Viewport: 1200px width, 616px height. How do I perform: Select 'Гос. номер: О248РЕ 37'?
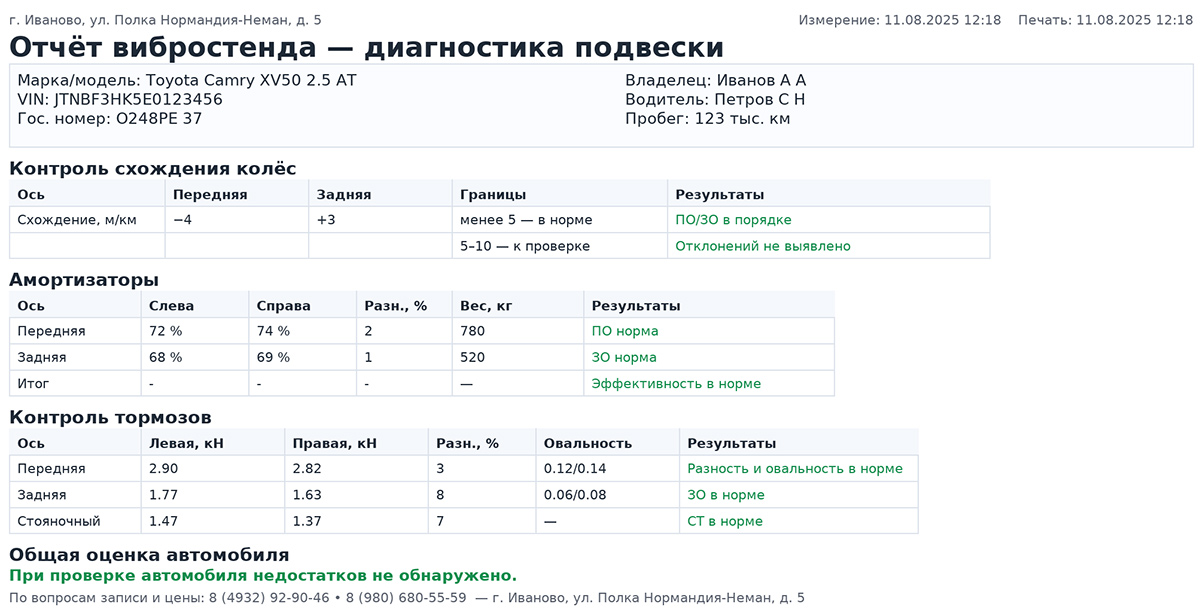click(110, 118)
